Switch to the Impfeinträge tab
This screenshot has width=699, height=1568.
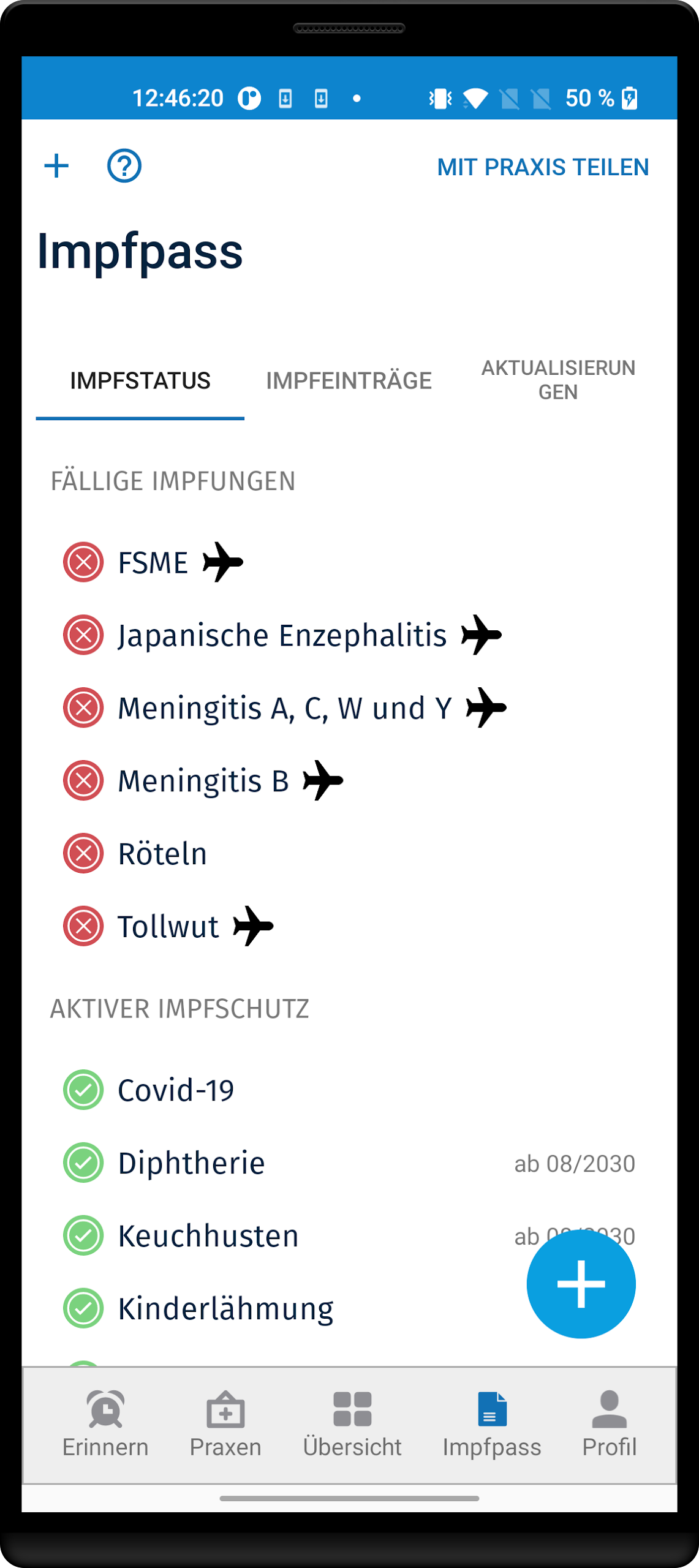[349, 381]
